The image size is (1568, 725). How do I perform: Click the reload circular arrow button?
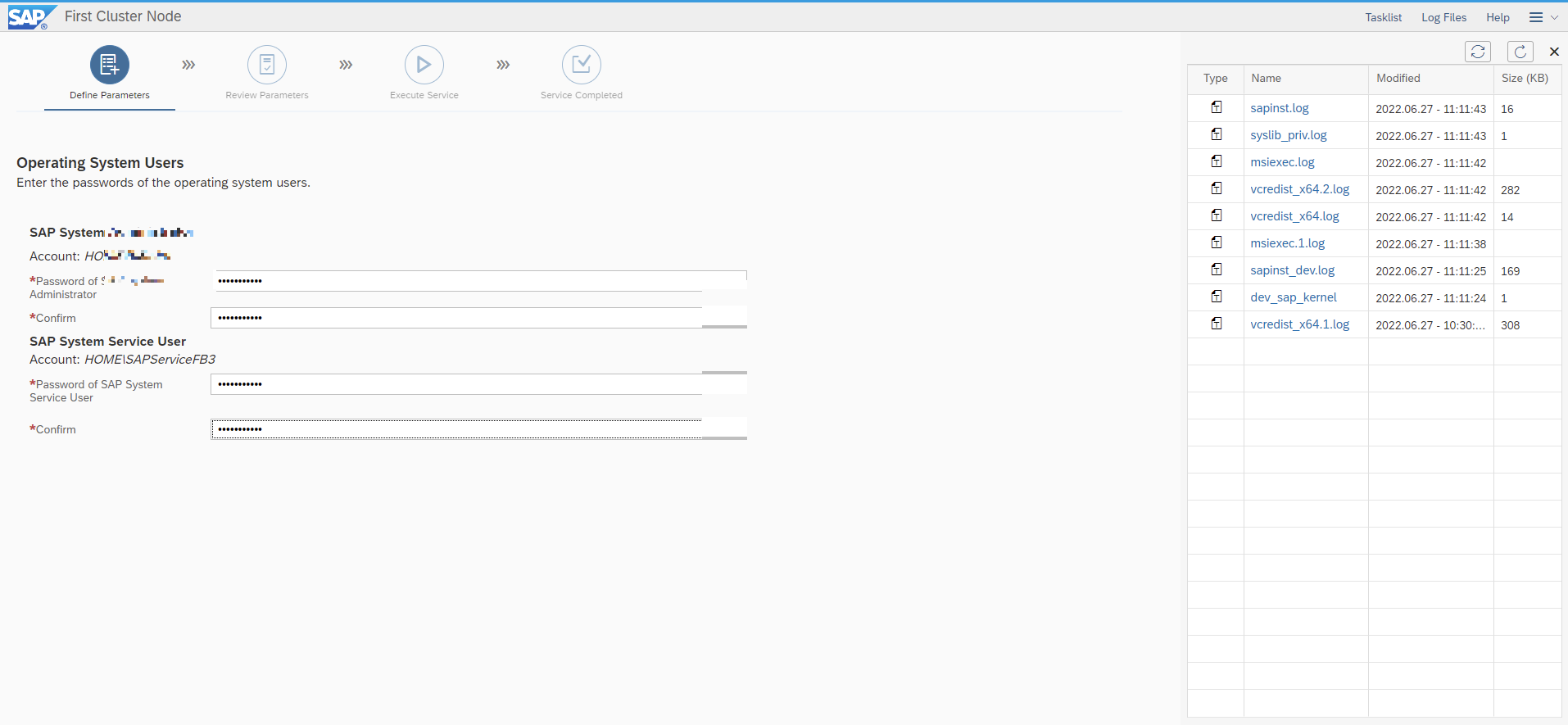coord(1520,52)
